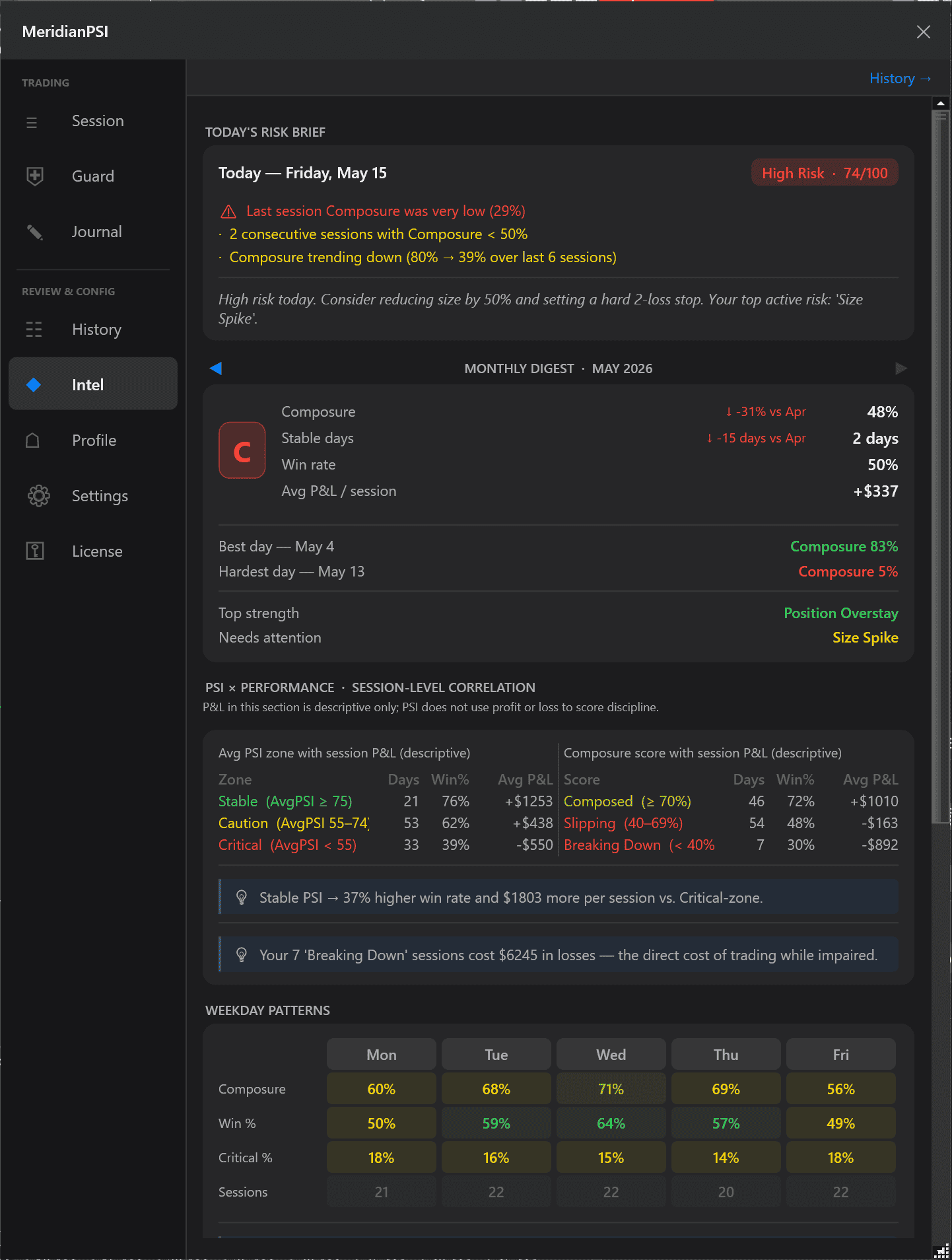Image resolution: width=952 pixels, height=1260 pixels.
Task: Click the Breaking Down (< 40%) row
Action: point(731,845)
